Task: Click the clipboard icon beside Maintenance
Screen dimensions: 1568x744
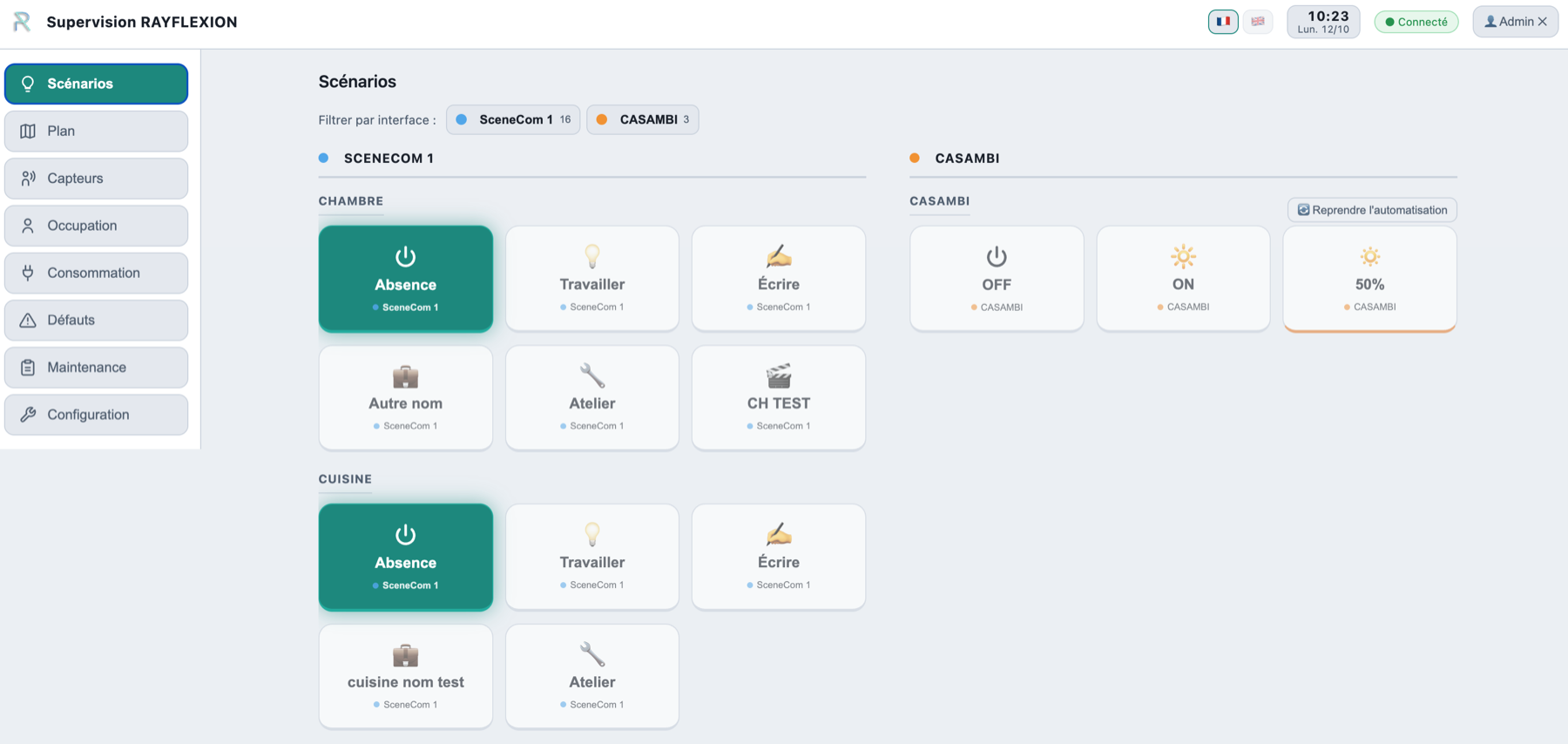Action: point(28,368)
